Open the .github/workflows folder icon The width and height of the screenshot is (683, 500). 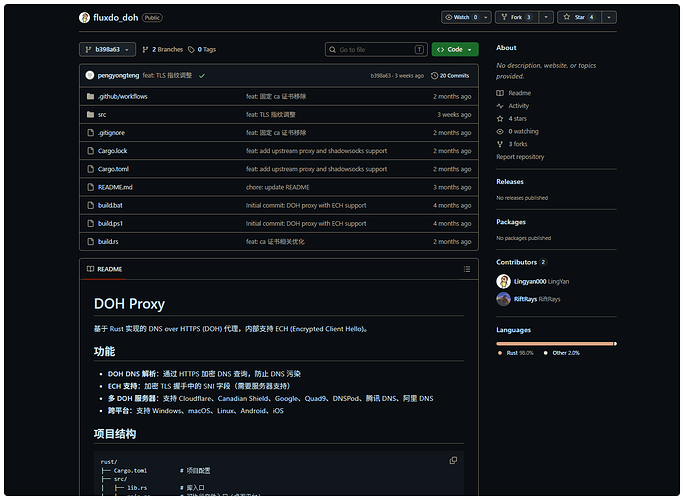tap(90, 96)
